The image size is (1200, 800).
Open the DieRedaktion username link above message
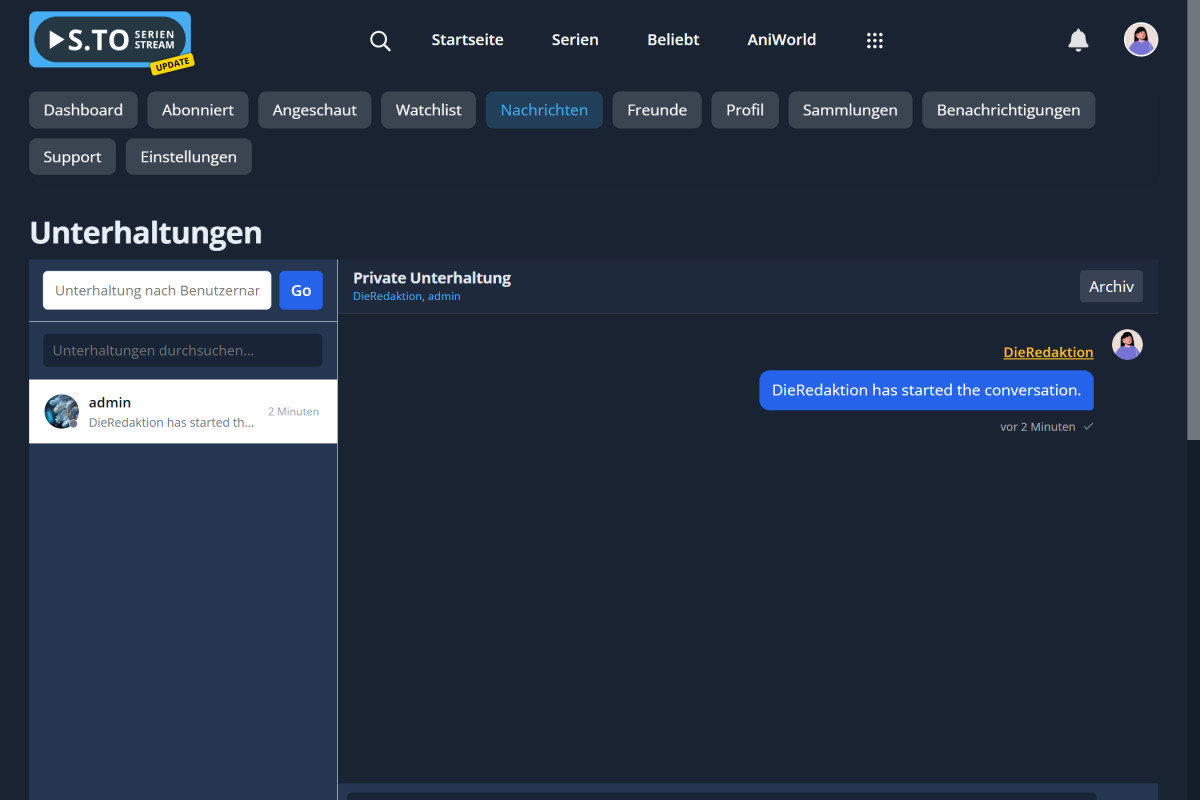tap(1048, 352)
